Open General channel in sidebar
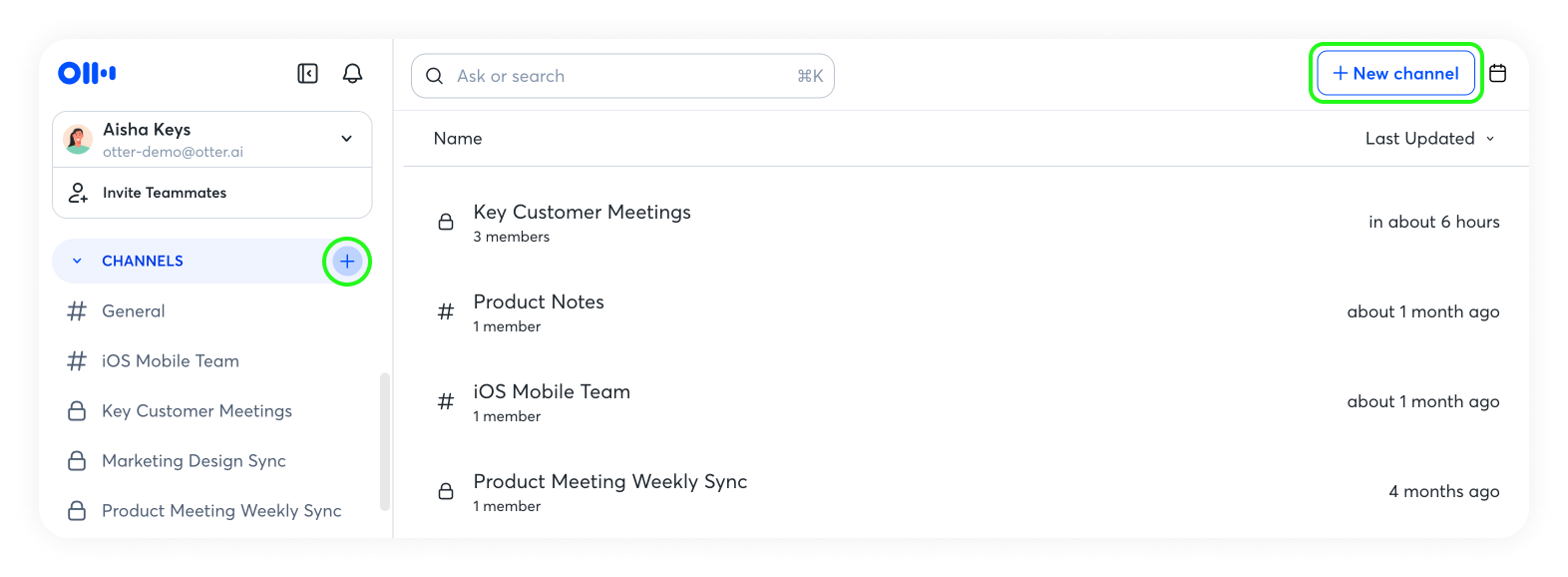 134,311
